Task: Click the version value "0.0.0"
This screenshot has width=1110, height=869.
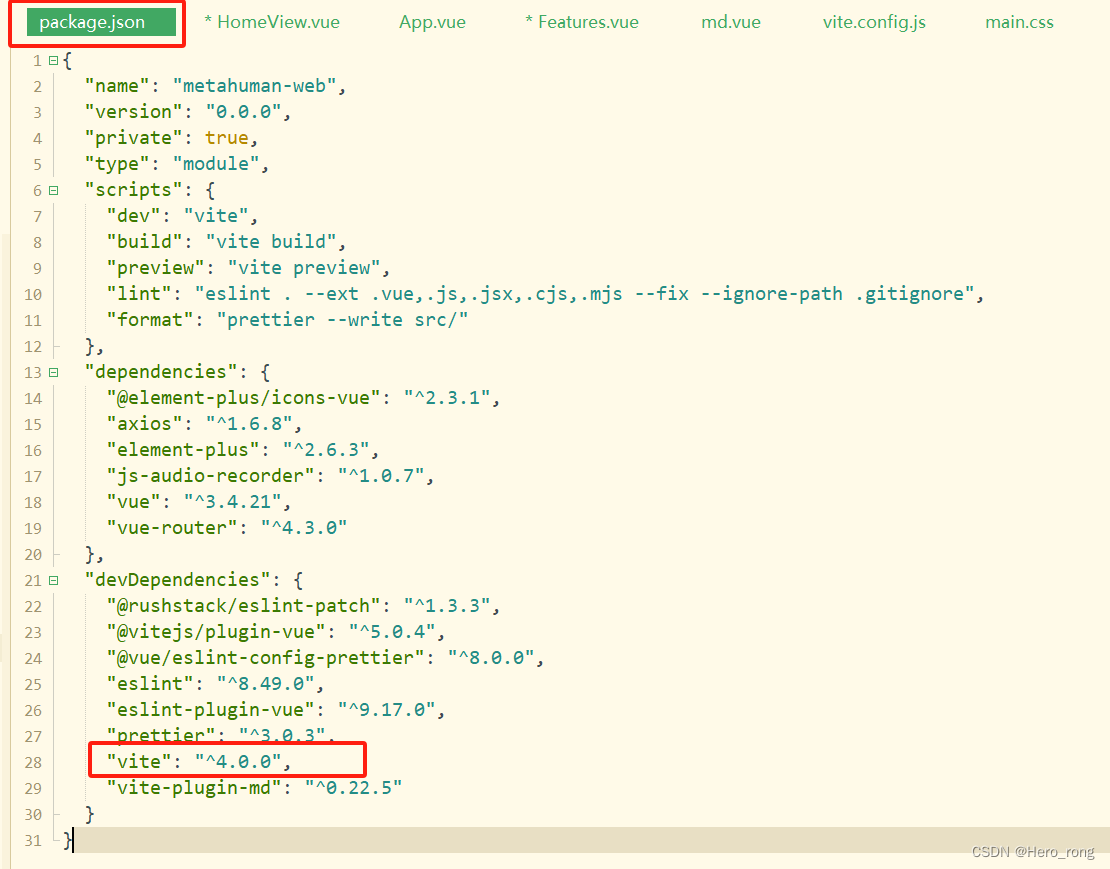Action: pos(244,112)
